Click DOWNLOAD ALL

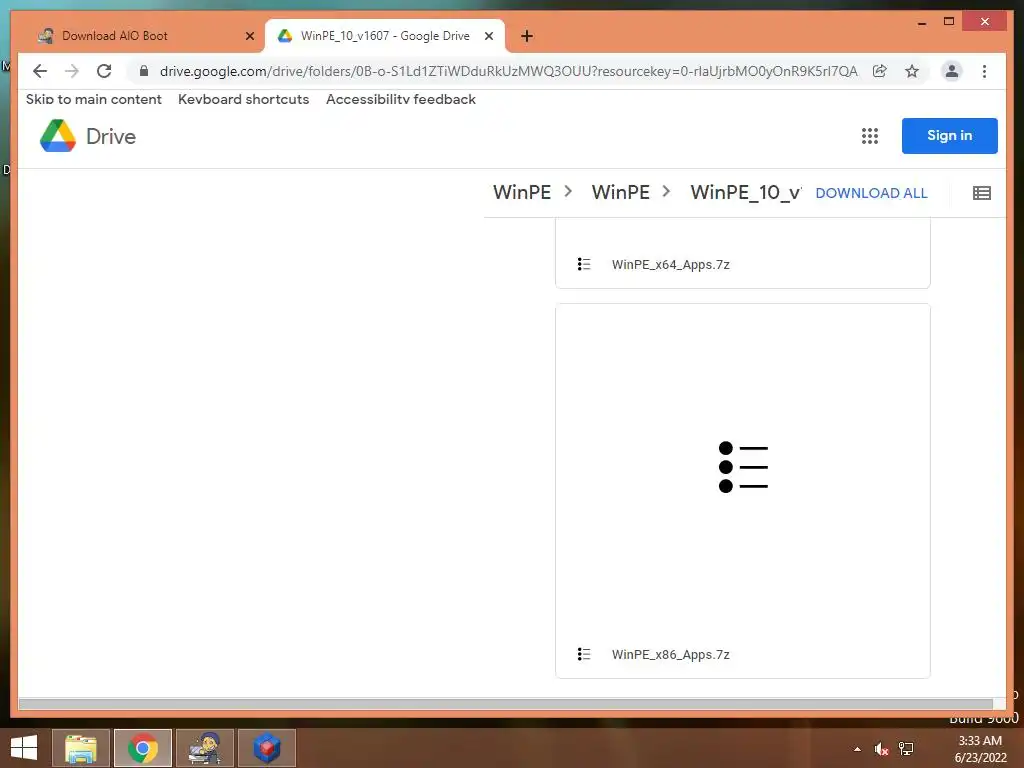pyautogui.click(x=871, y=193)
